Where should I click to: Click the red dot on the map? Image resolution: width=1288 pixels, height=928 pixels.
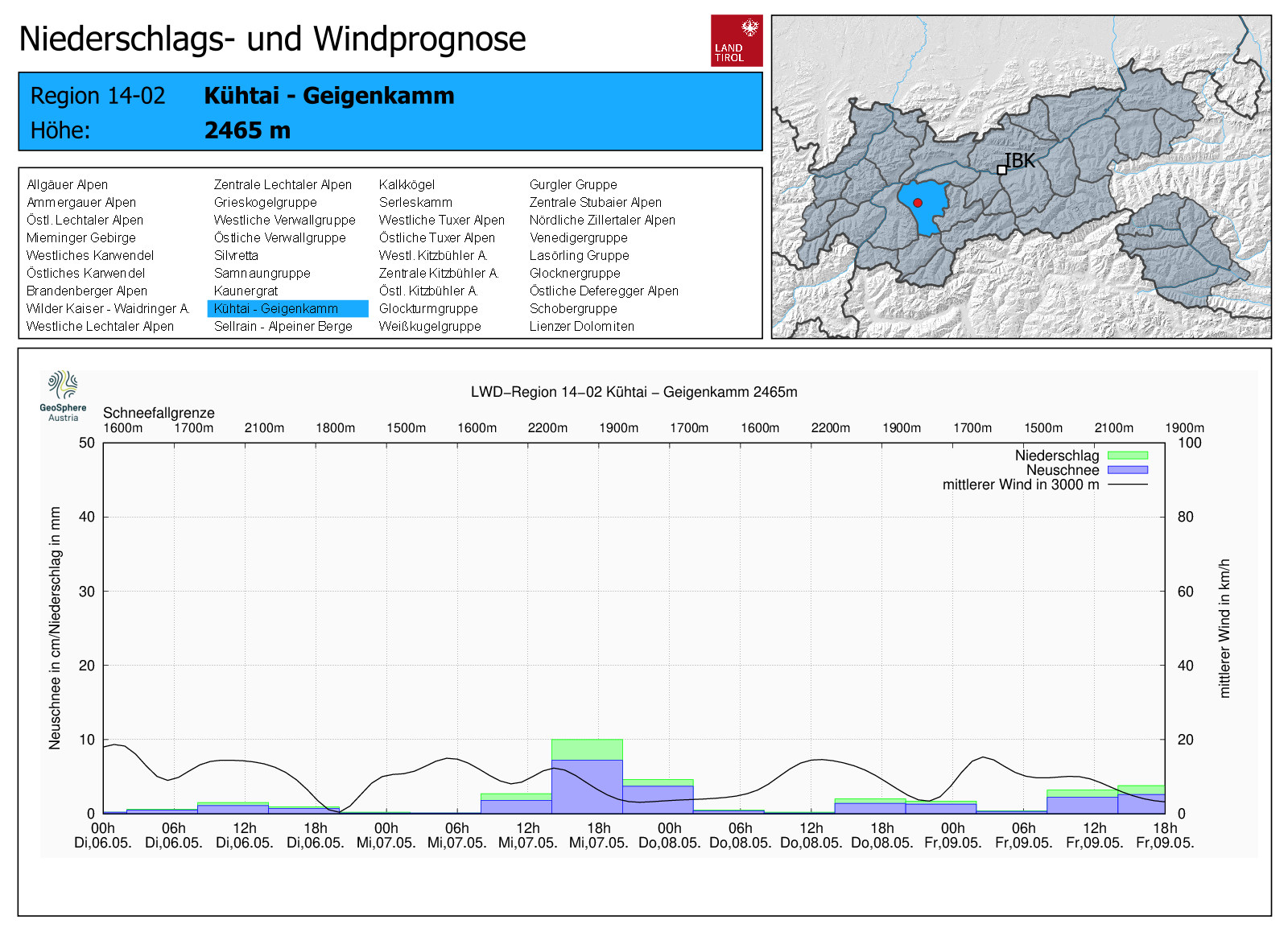918,203
